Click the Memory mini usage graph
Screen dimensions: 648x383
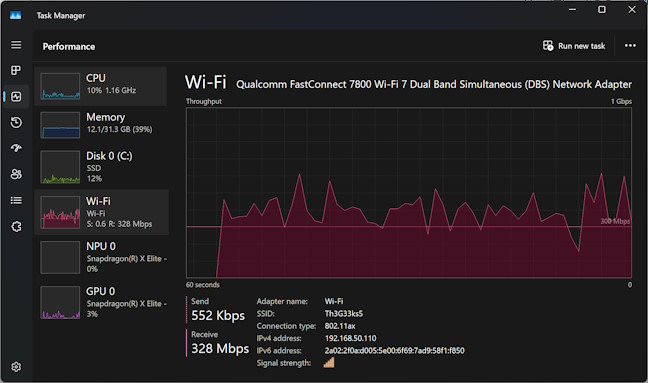pos(60,125)
